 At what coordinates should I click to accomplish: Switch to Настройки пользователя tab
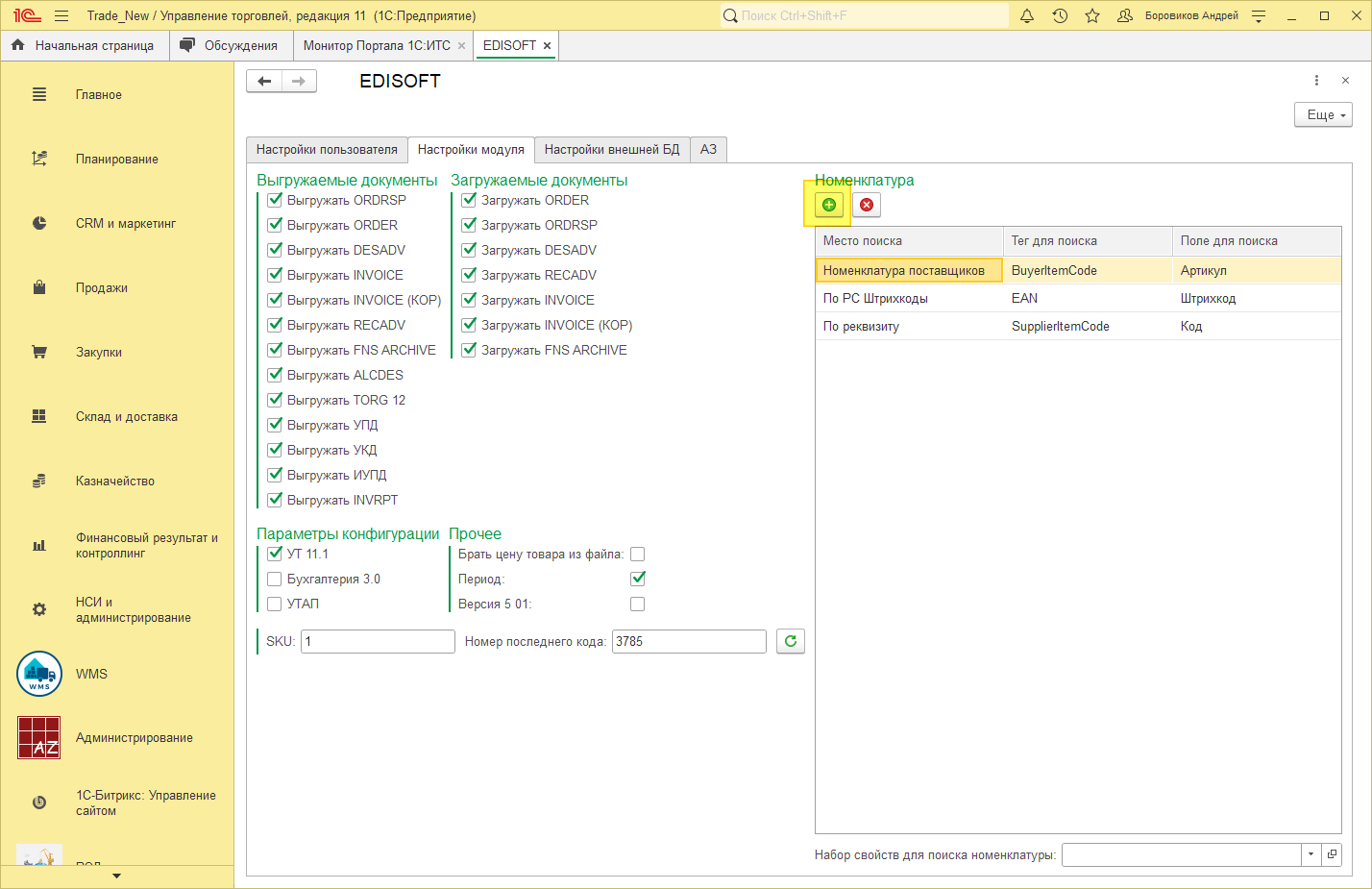pos(327,149)
